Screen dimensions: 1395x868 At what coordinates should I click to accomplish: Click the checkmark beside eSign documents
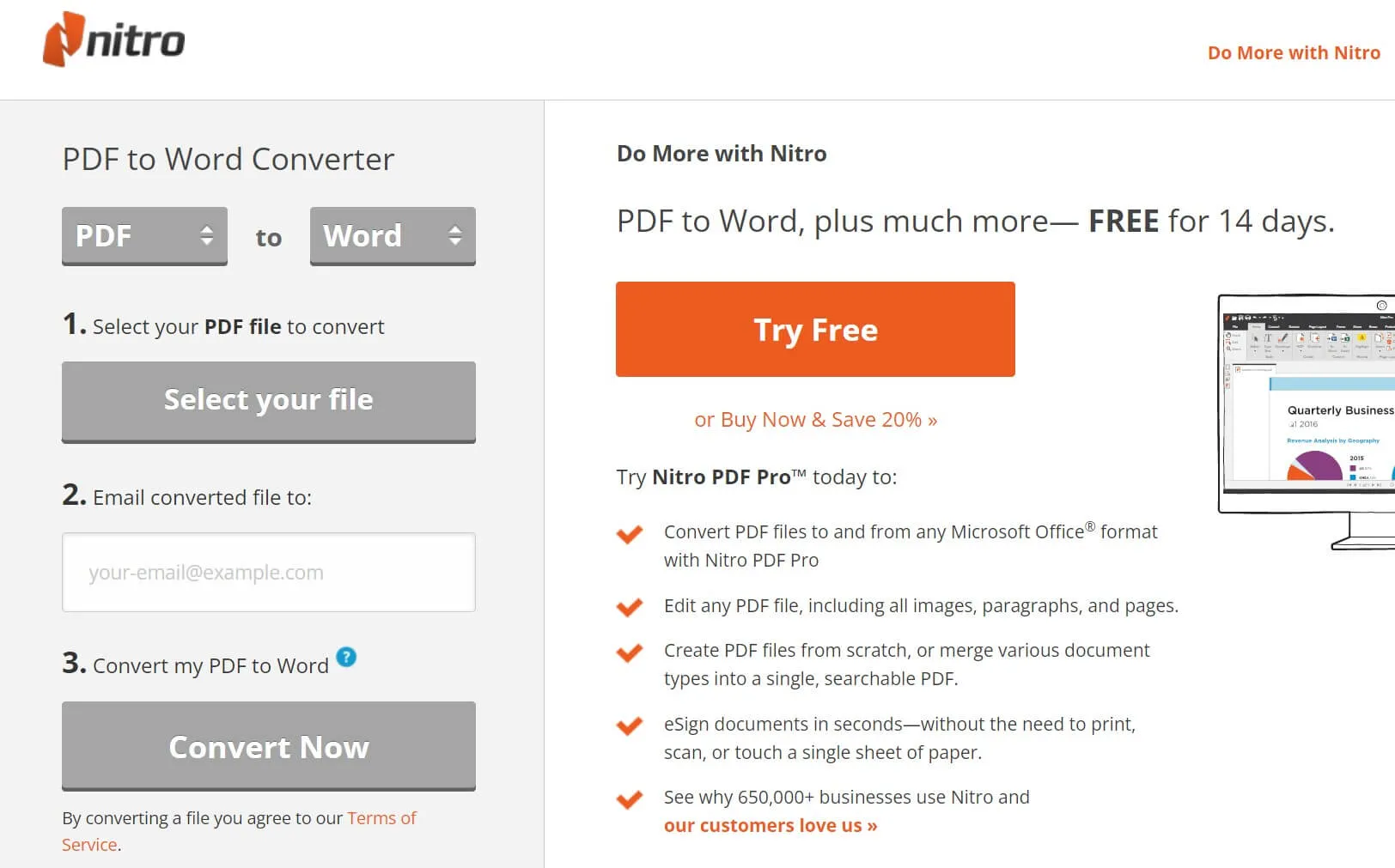630,726
